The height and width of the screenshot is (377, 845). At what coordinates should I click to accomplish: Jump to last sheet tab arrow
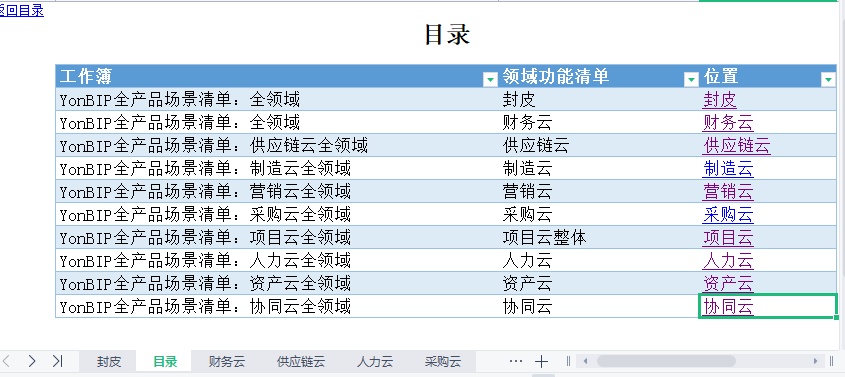click(57, 361)
